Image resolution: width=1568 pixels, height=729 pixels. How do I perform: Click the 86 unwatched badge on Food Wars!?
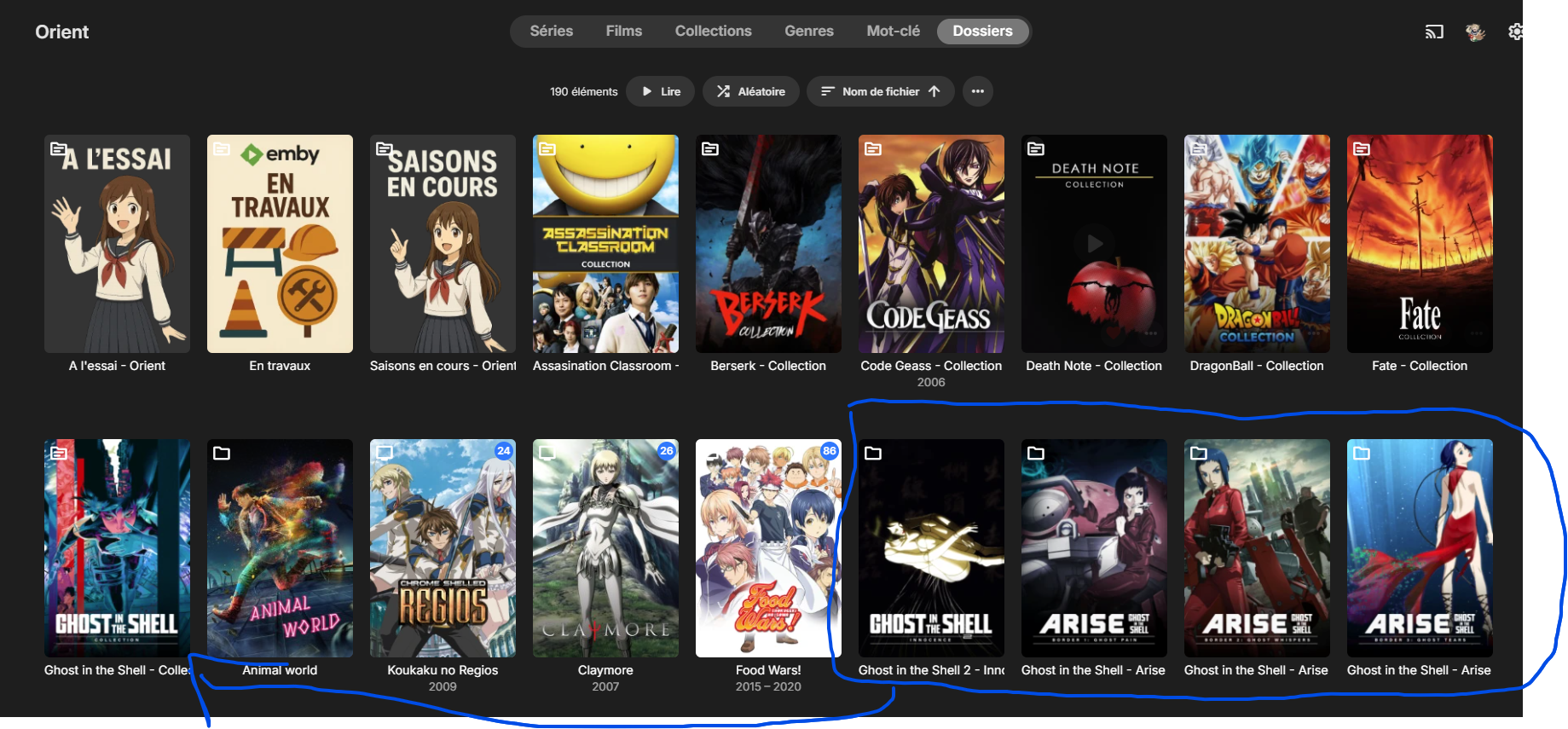(x=830, y=451)
